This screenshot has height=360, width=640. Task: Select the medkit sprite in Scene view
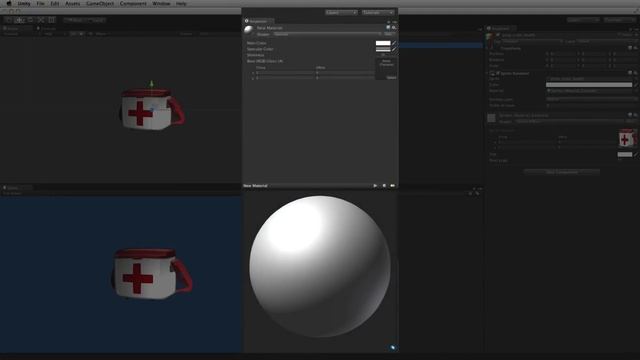click(153, 109)
